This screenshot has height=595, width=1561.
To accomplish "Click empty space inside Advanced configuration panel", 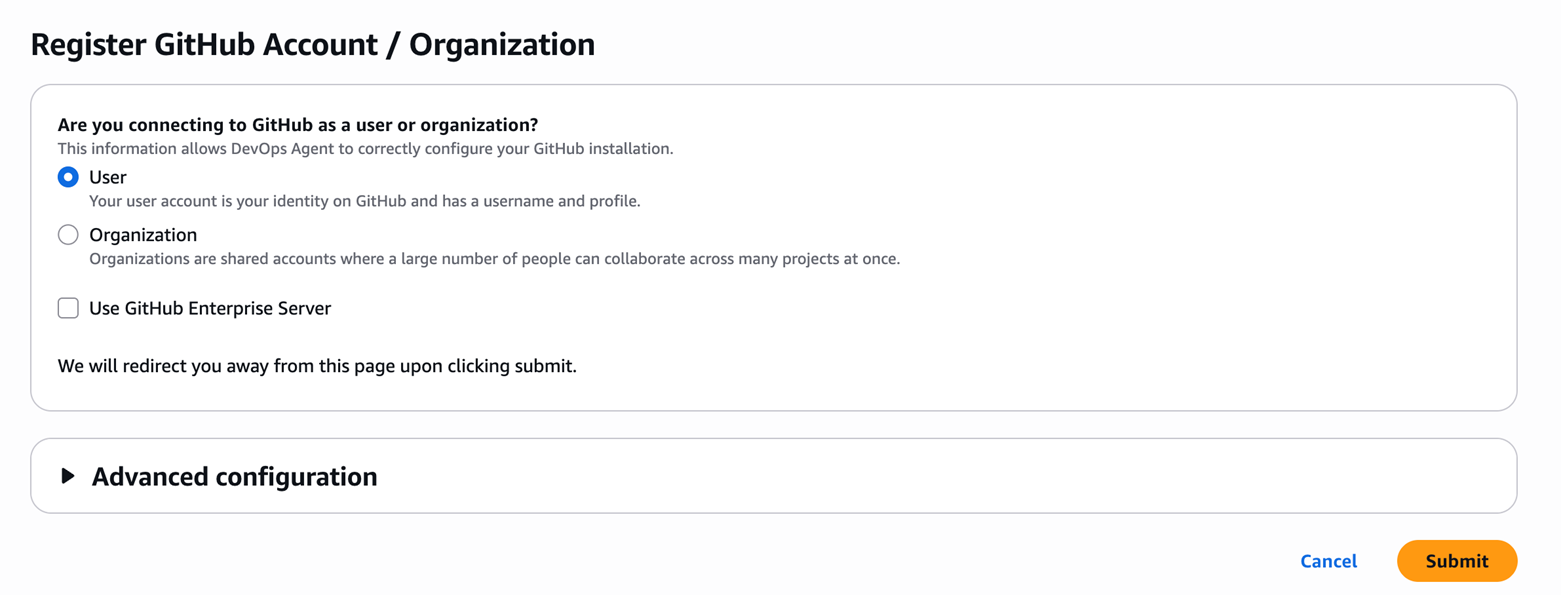I will click(x=900, y=476).
